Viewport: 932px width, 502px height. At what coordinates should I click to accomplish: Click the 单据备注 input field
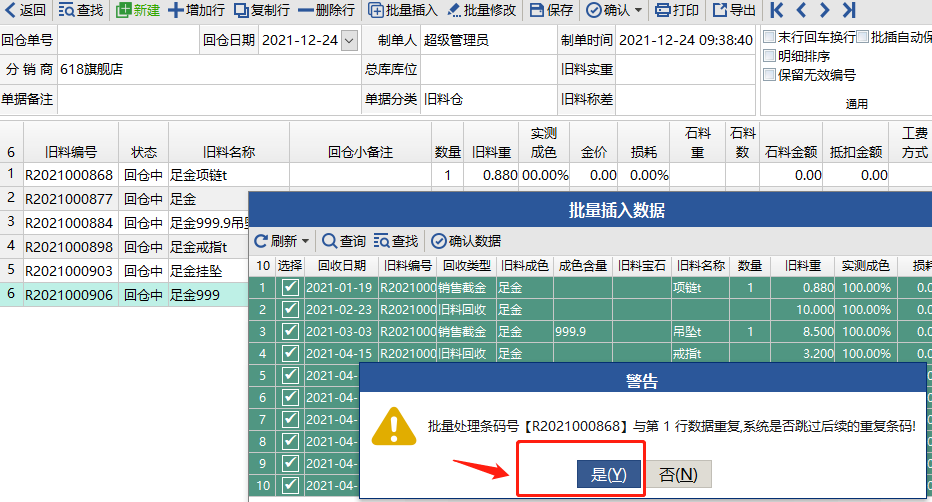click(x=209, y=99)
